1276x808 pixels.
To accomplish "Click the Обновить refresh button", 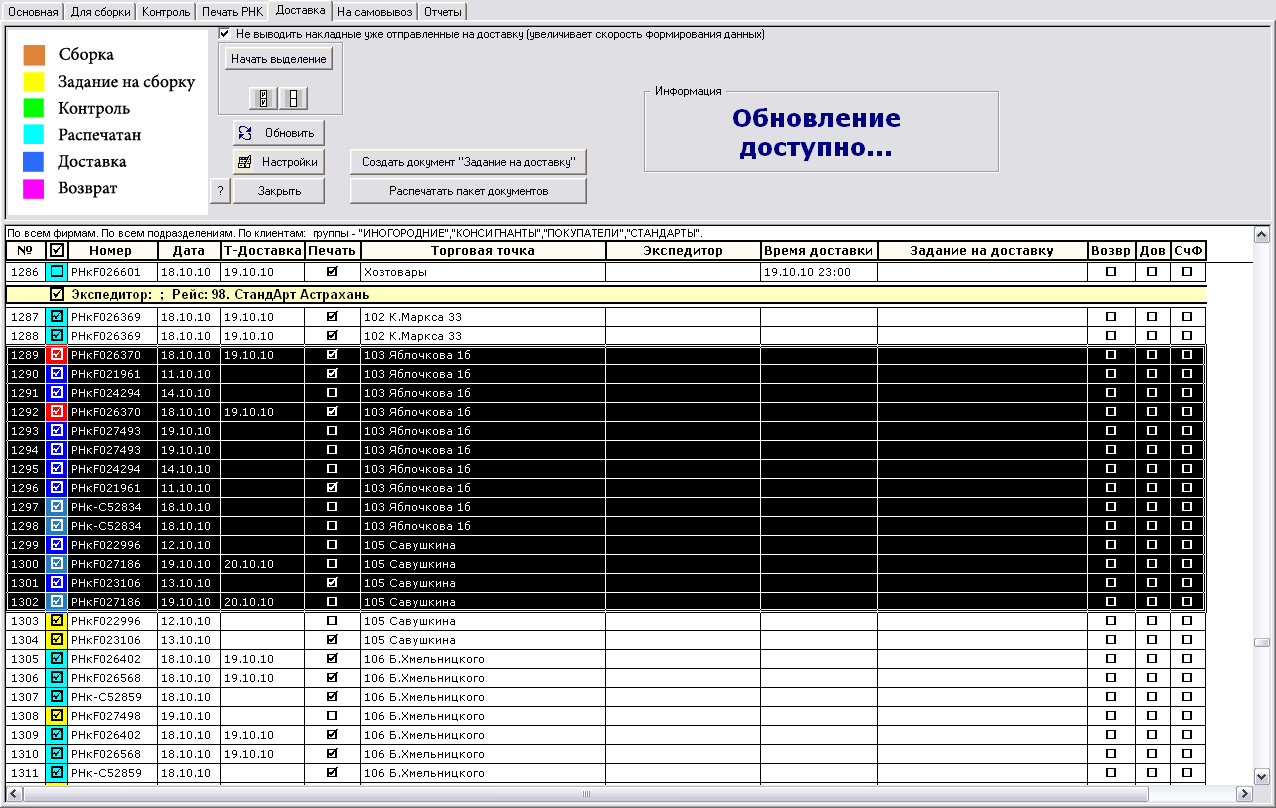I will tap(279, 133).
